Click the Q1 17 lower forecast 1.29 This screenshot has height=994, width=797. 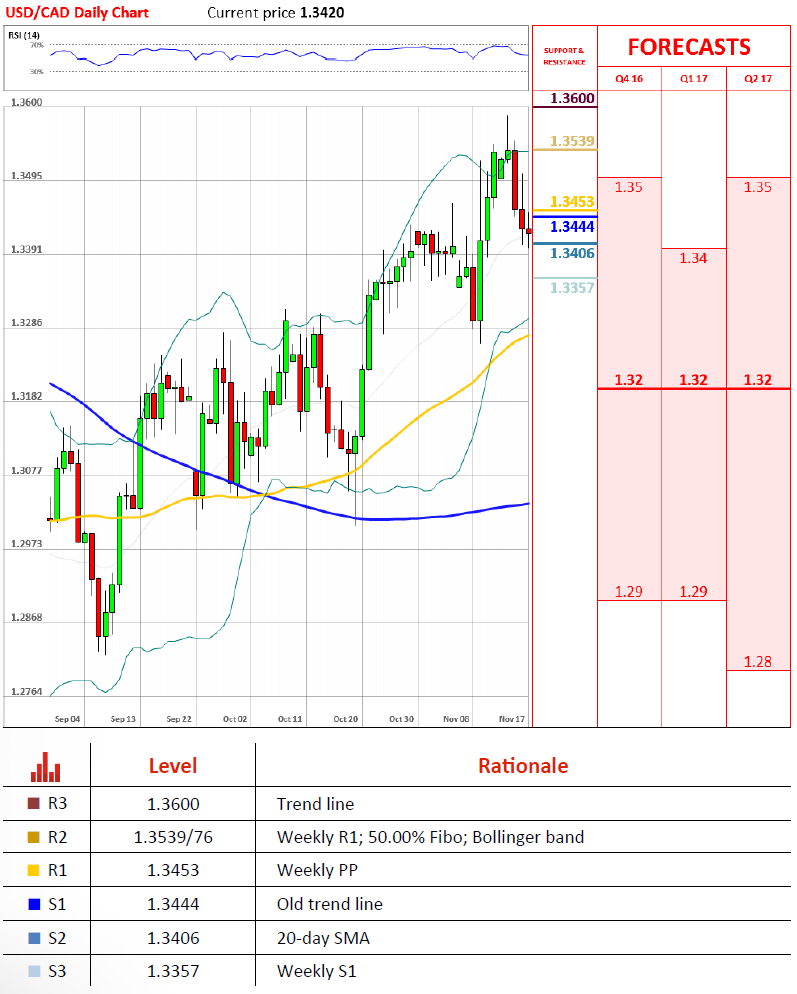(693, 591)
